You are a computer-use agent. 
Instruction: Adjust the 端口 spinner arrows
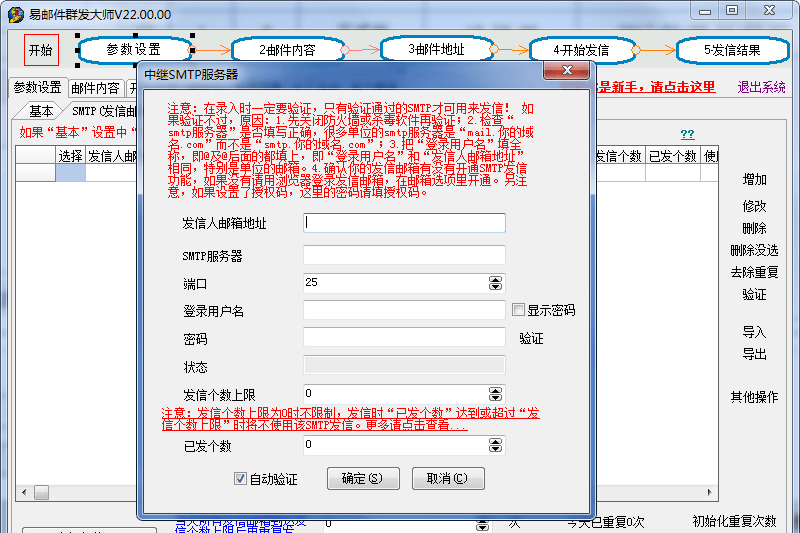(495, 283)
